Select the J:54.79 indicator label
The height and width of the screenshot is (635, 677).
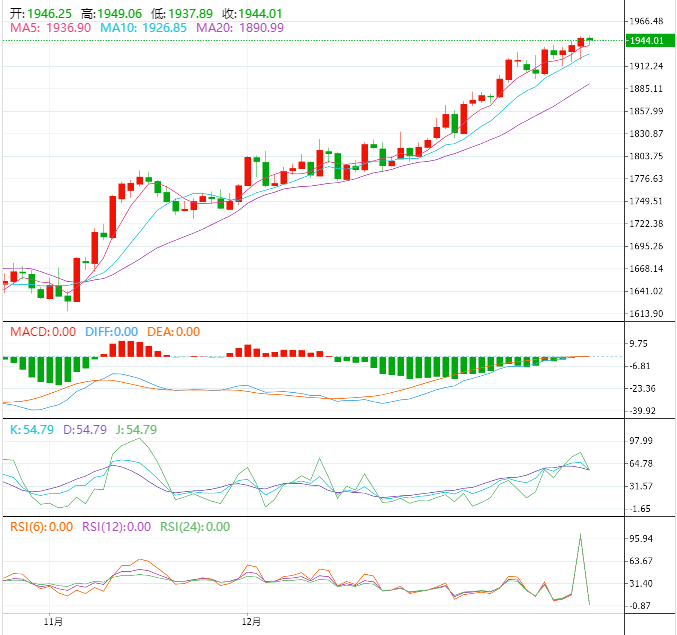pyautogui.click(x=136, y=430)
